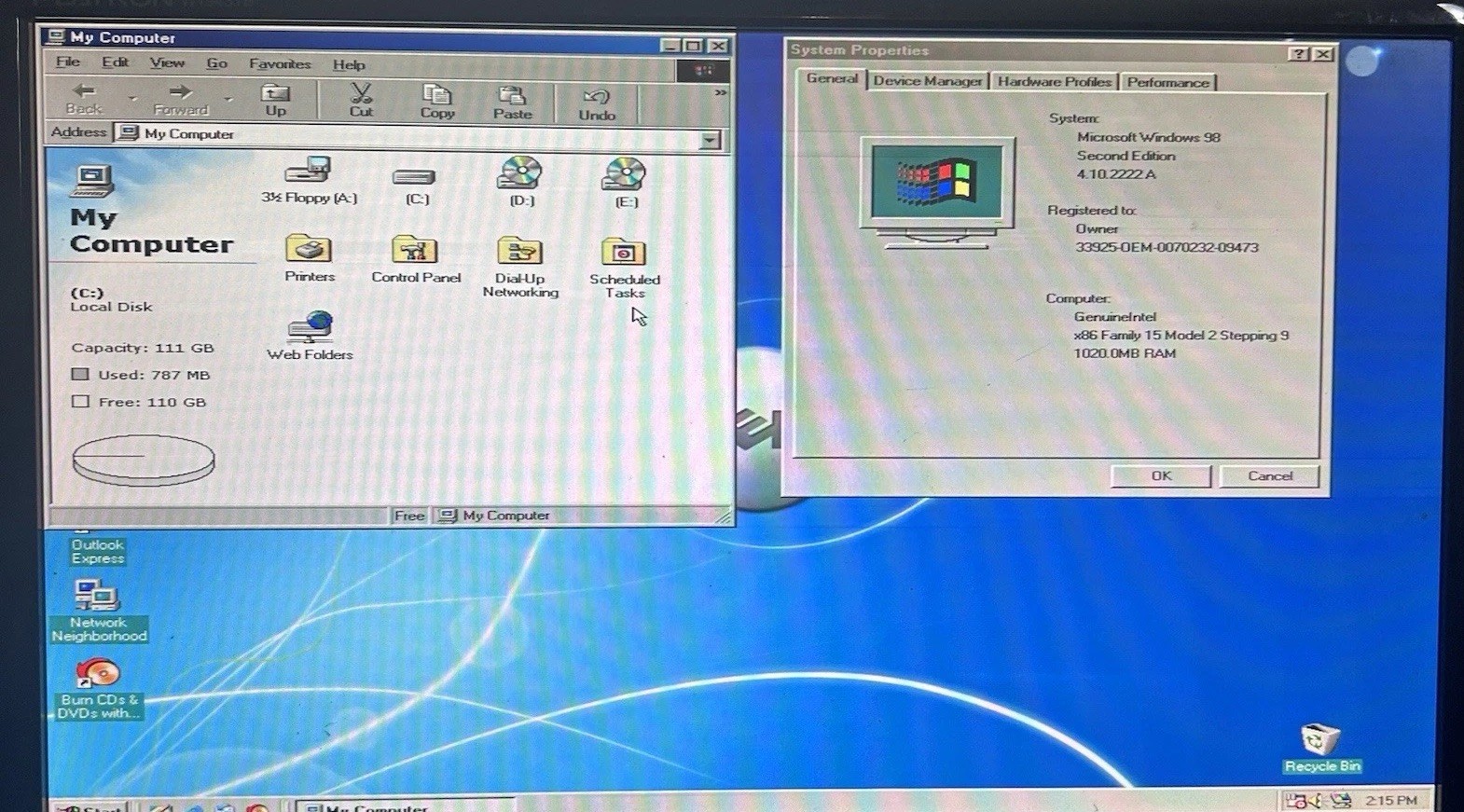
Task: Select the Recycle Bin desktop icon
Action: click(1321, 750)
